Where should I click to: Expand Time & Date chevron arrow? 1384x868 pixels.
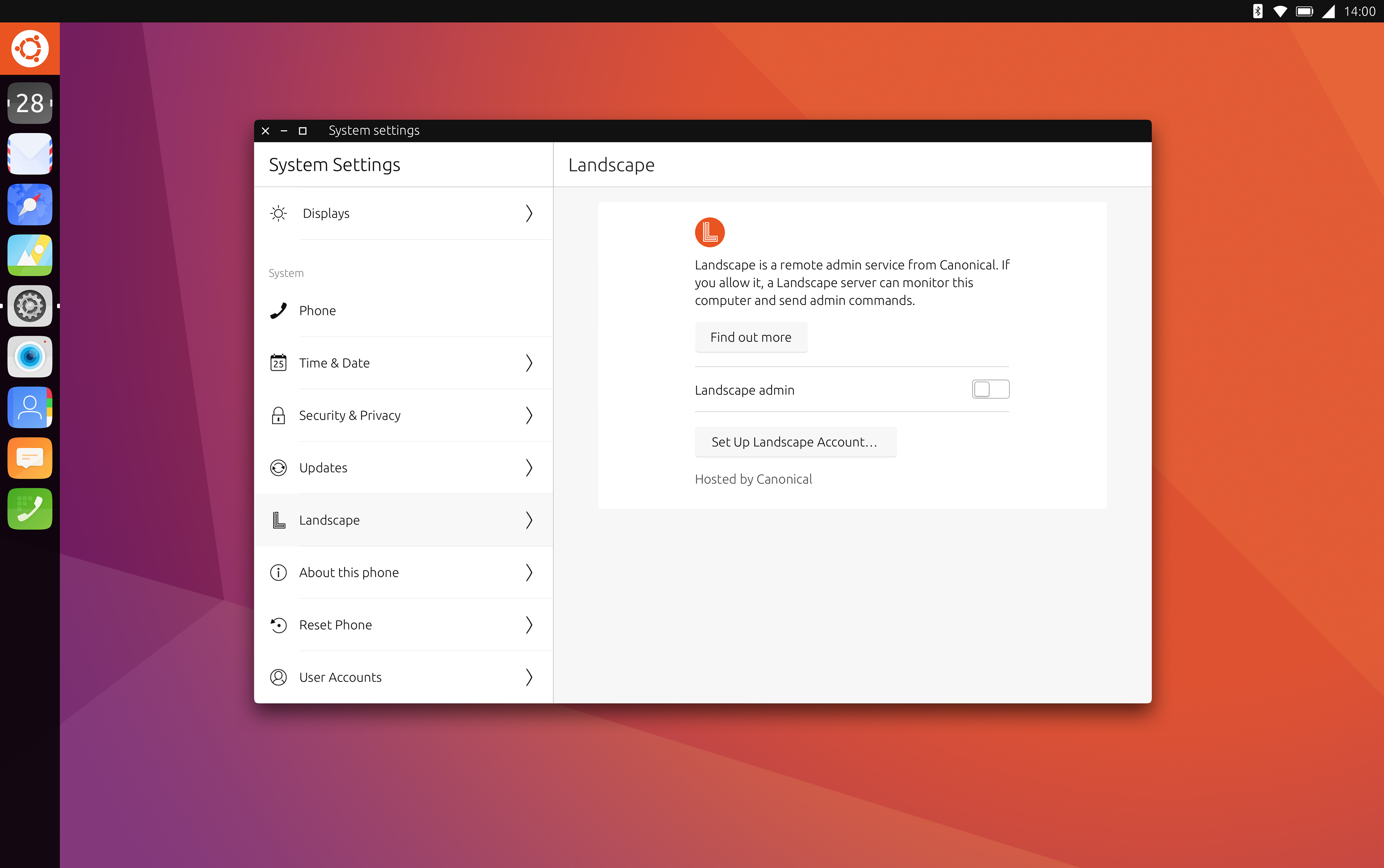529,363
